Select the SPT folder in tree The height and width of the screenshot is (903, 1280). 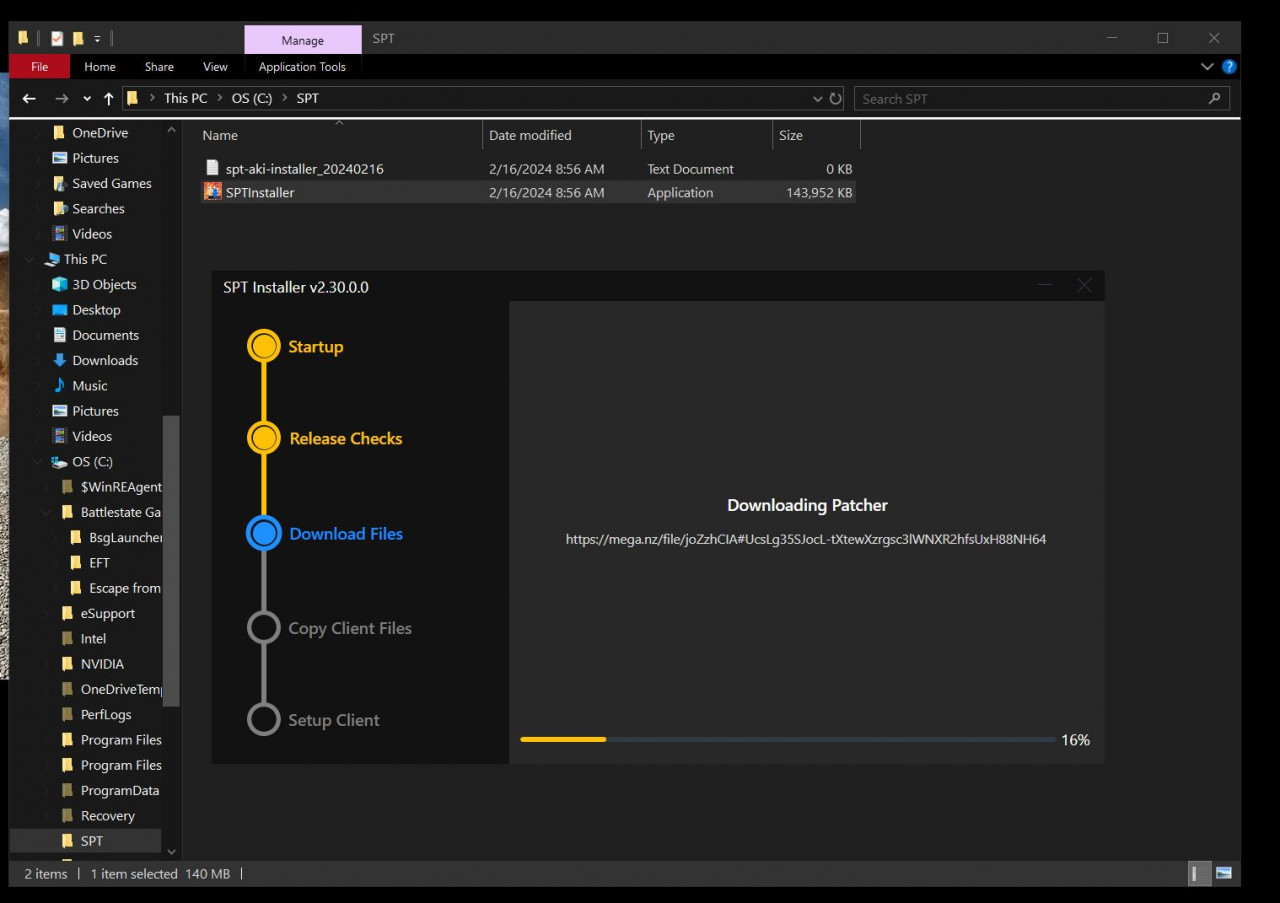[x=91, y=841]
